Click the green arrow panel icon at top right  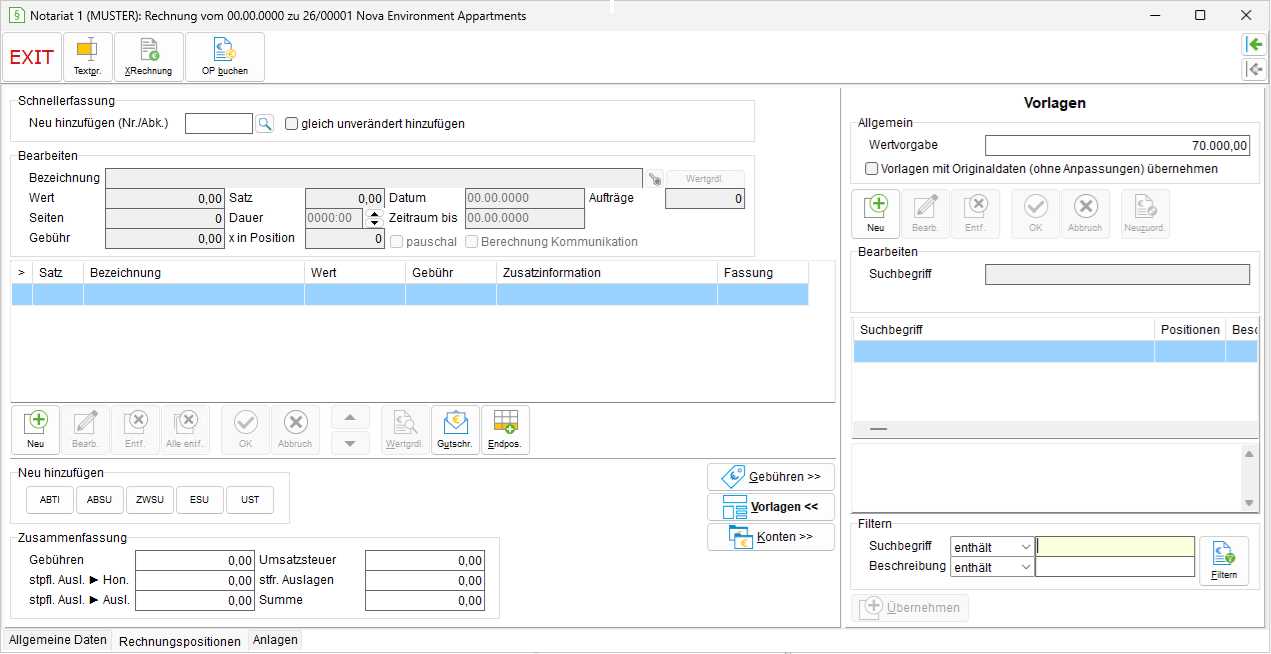[x=1253, y=44]
